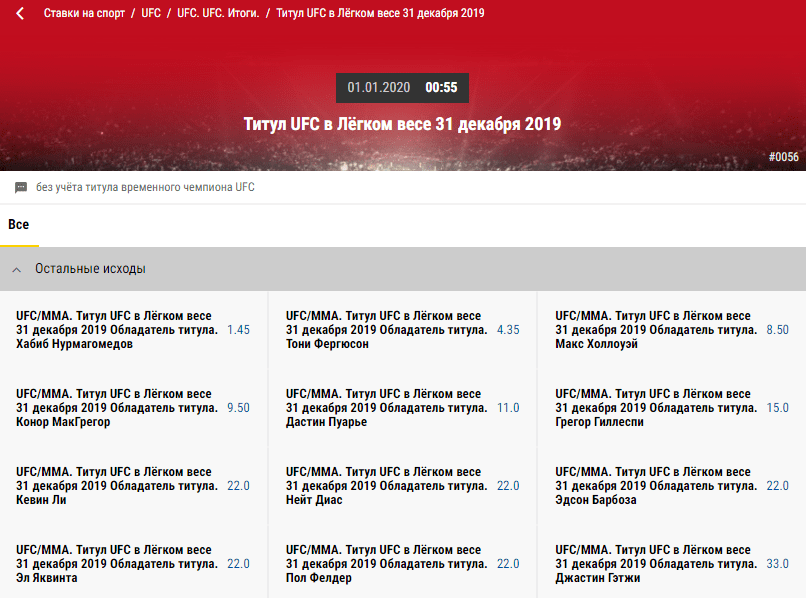The height and width of the screenshot is (598, 806).
Task: Open the UFC. UFC. Итоги. breadcrumb
Action: 218,13
